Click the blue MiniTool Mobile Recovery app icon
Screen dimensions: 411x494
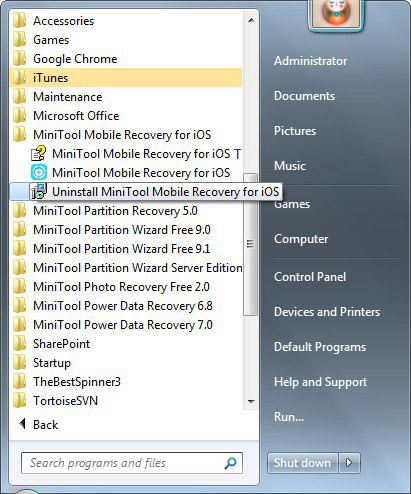[x=39, y=172]
